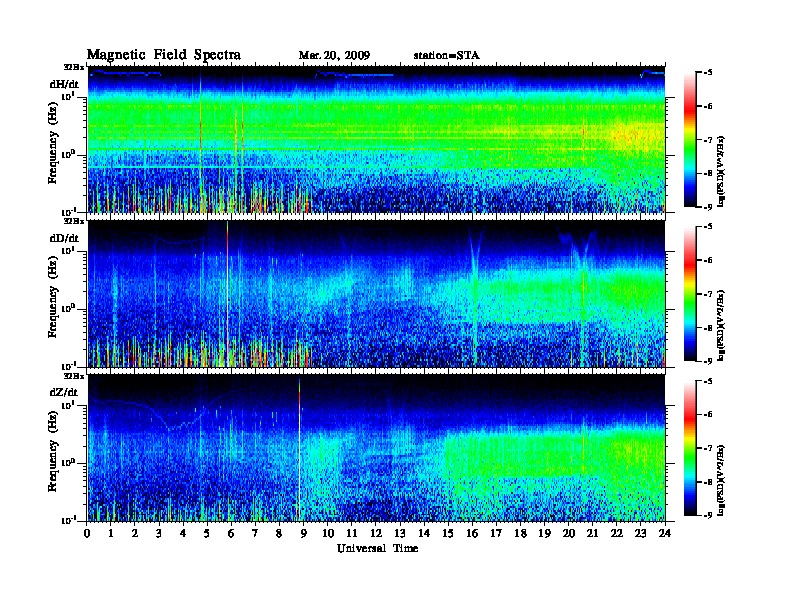Click inside the dZ/dt spectrogram plot
The height and width of the screenshot is (612, 792).
click(376, 448)
